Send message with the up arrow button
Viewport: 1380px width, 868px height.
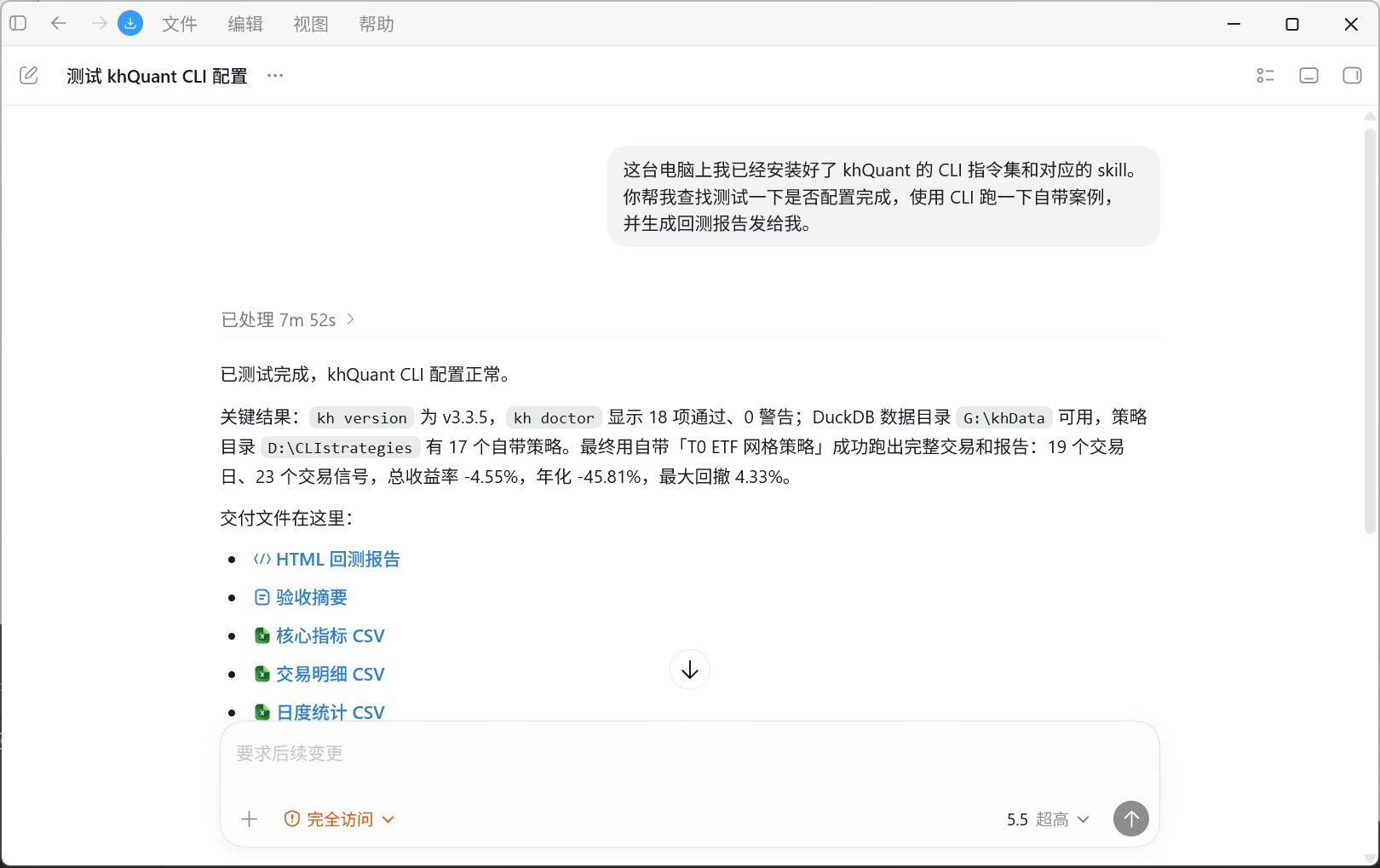[1131, 819]
